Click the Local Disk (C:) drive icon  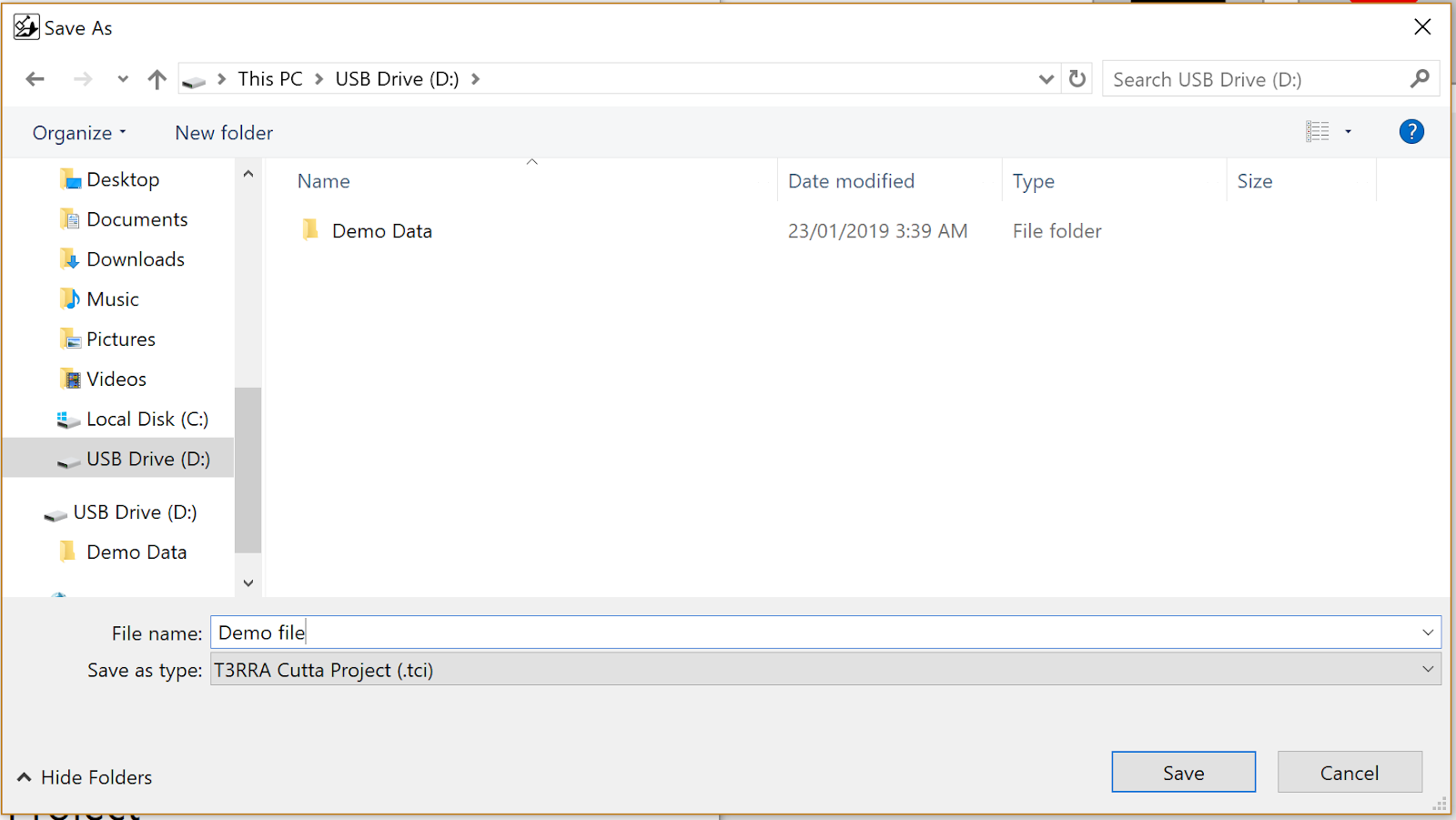pyautogui.click(x=68, y=420)
